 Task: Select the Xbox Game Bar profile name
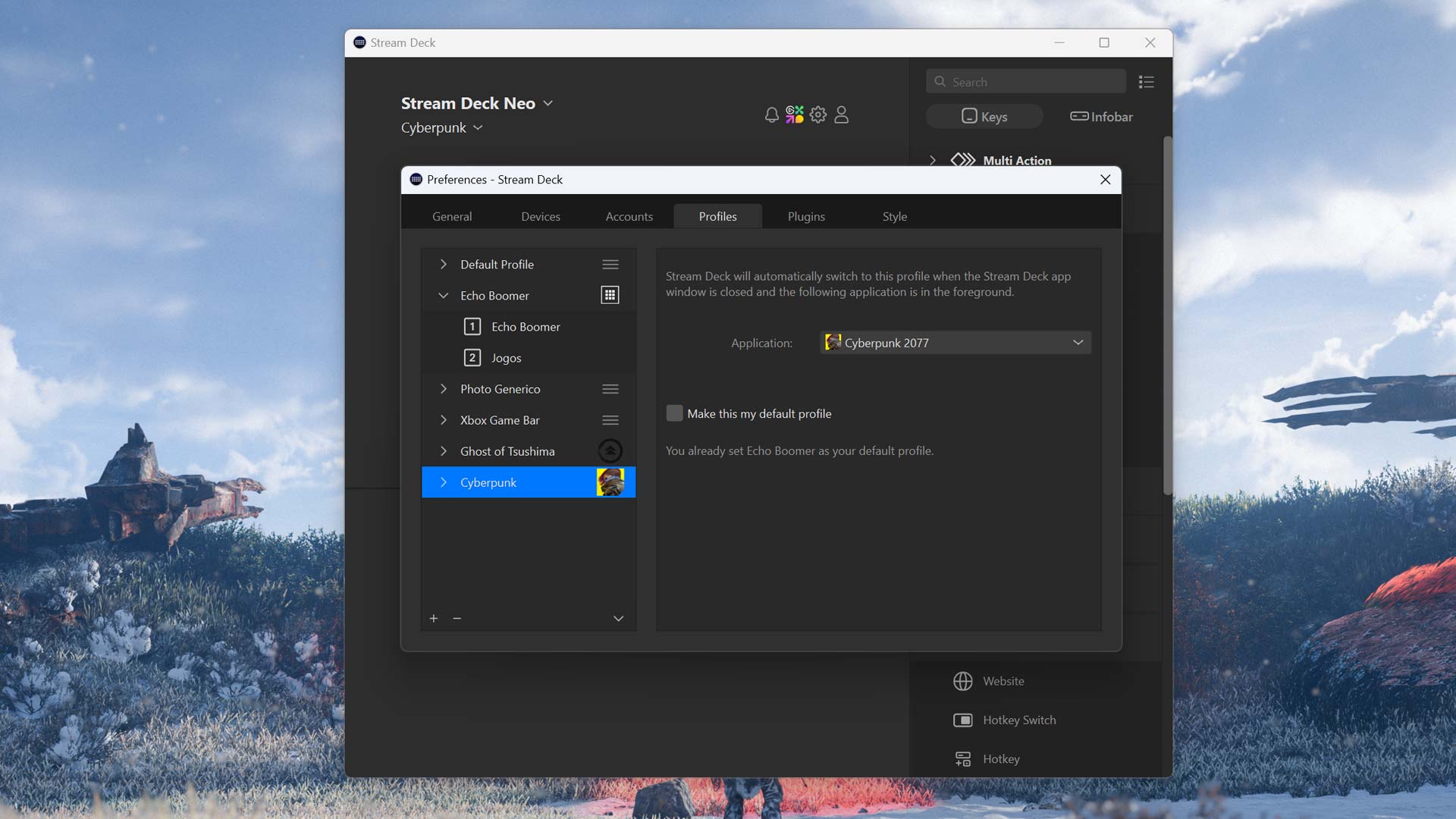point(500,420)
